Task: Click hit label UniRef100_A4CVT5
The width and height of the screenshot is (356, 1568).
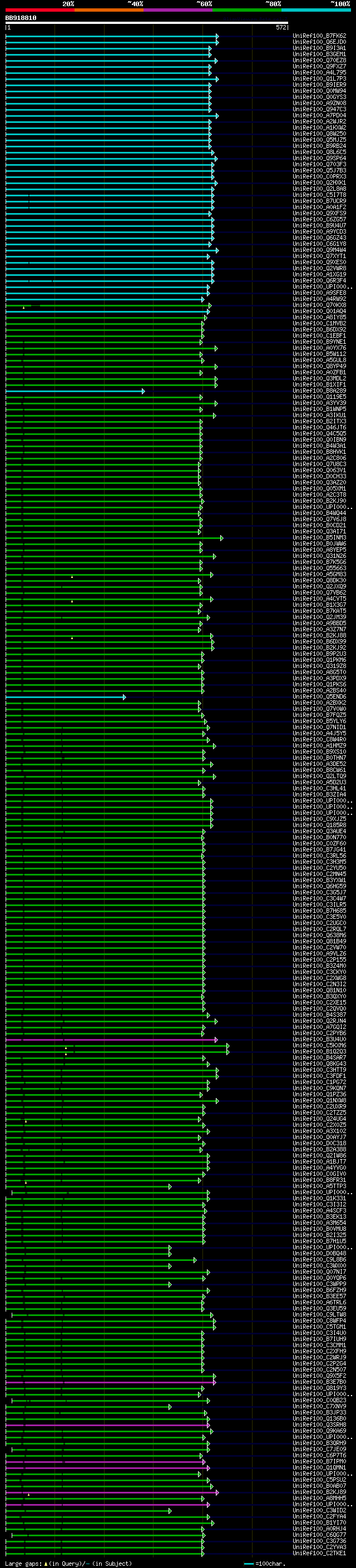Action: (x=319, y=599)
